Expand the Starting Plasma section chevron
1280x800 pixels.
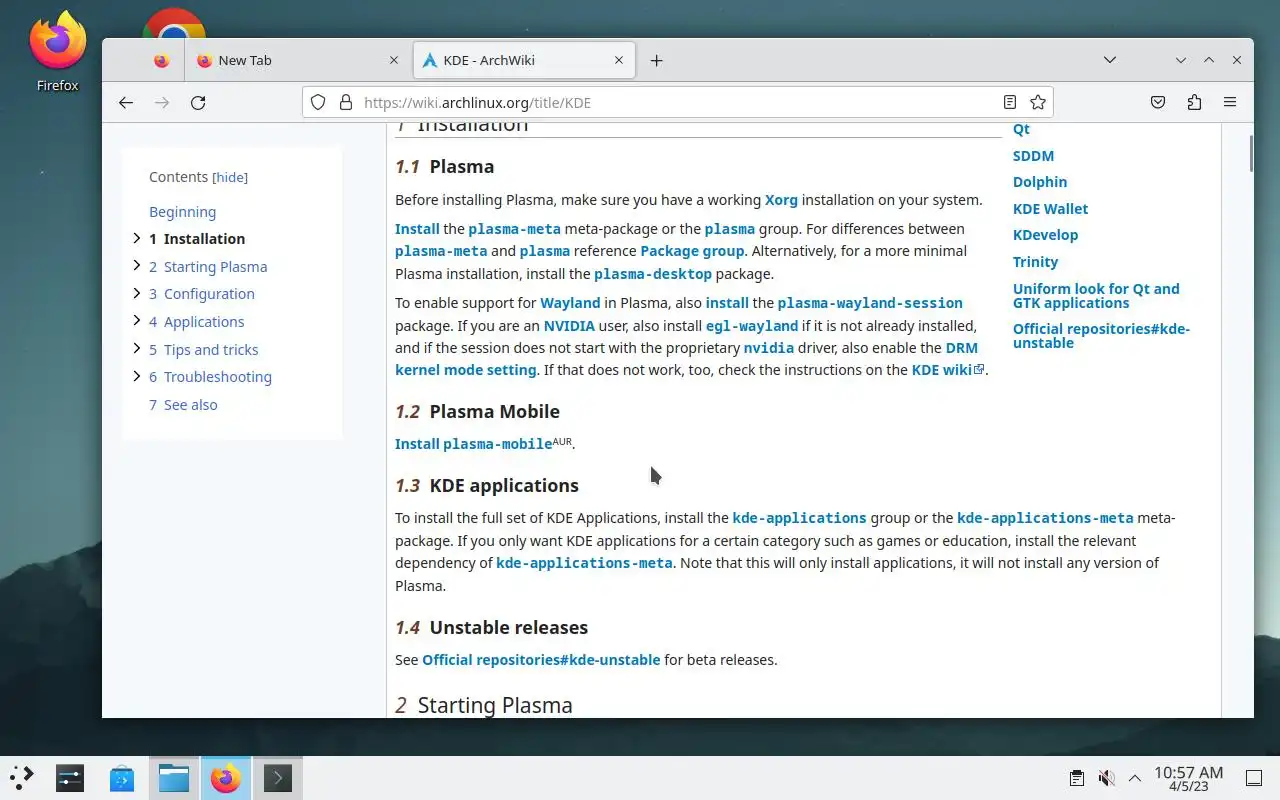click(x=137, y=266)
